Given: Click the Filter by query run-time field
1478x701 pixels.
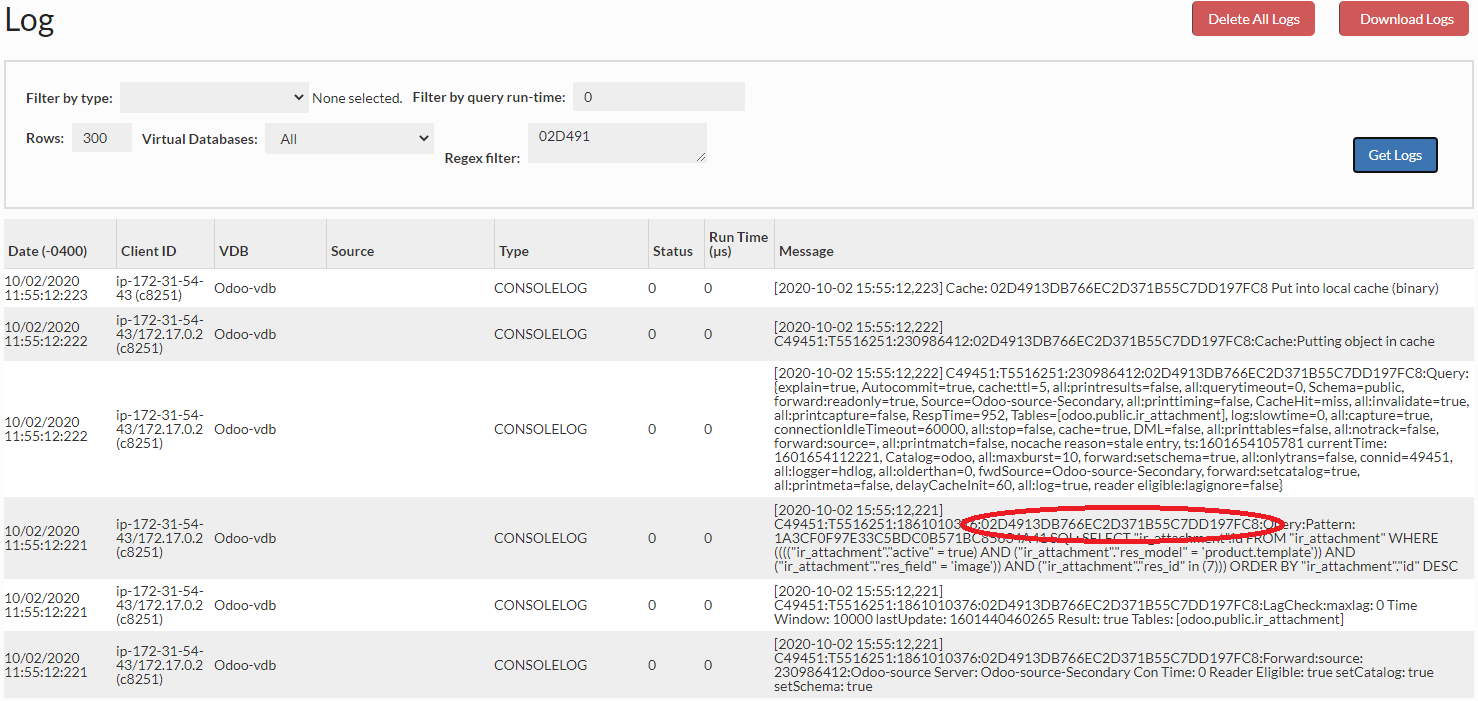Looking at the screenshot, I should click(x=658, y=97).
